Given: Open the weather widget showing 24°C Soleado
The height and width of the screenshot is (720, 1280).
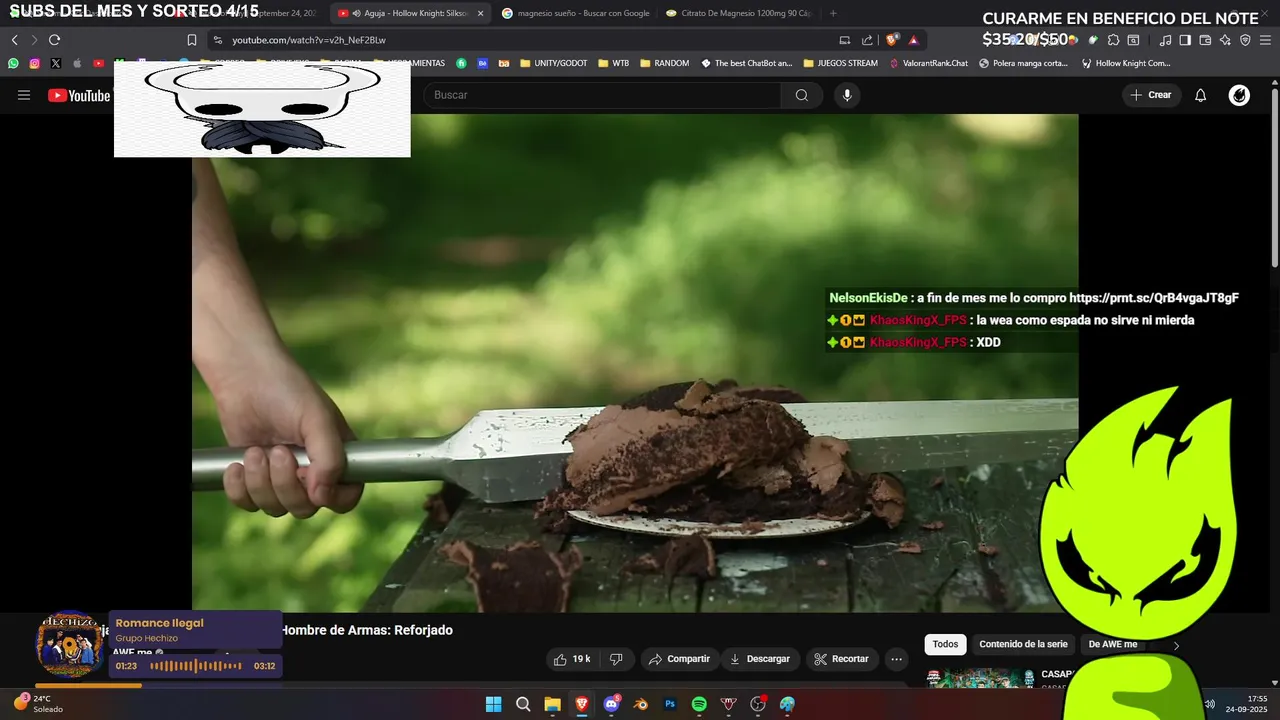Looking at the screenshot, I should pos(38,704).
